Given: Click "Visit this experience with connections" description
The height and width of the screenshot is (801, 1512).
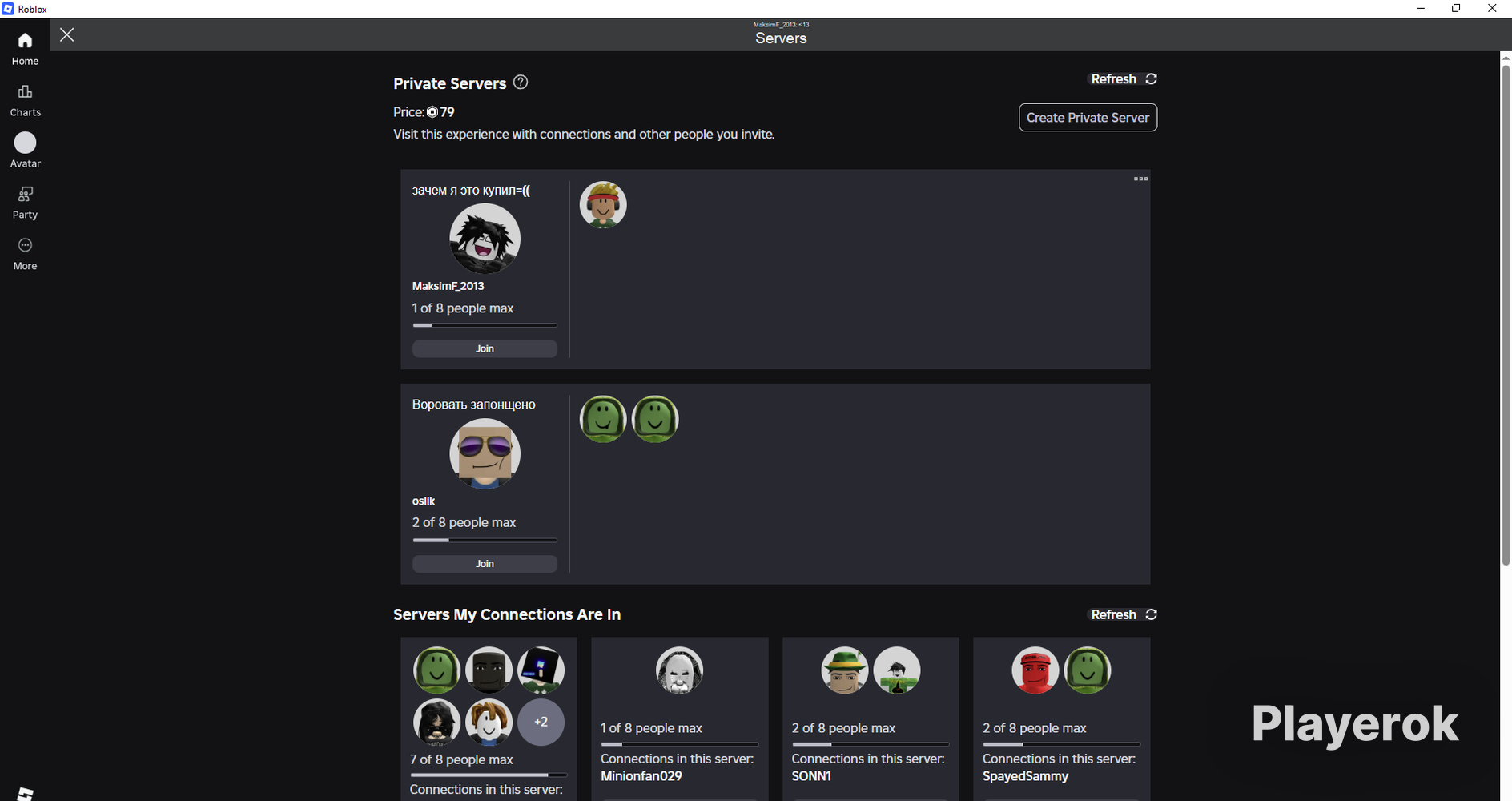Looking at the screenshot, I should [584, 135].
